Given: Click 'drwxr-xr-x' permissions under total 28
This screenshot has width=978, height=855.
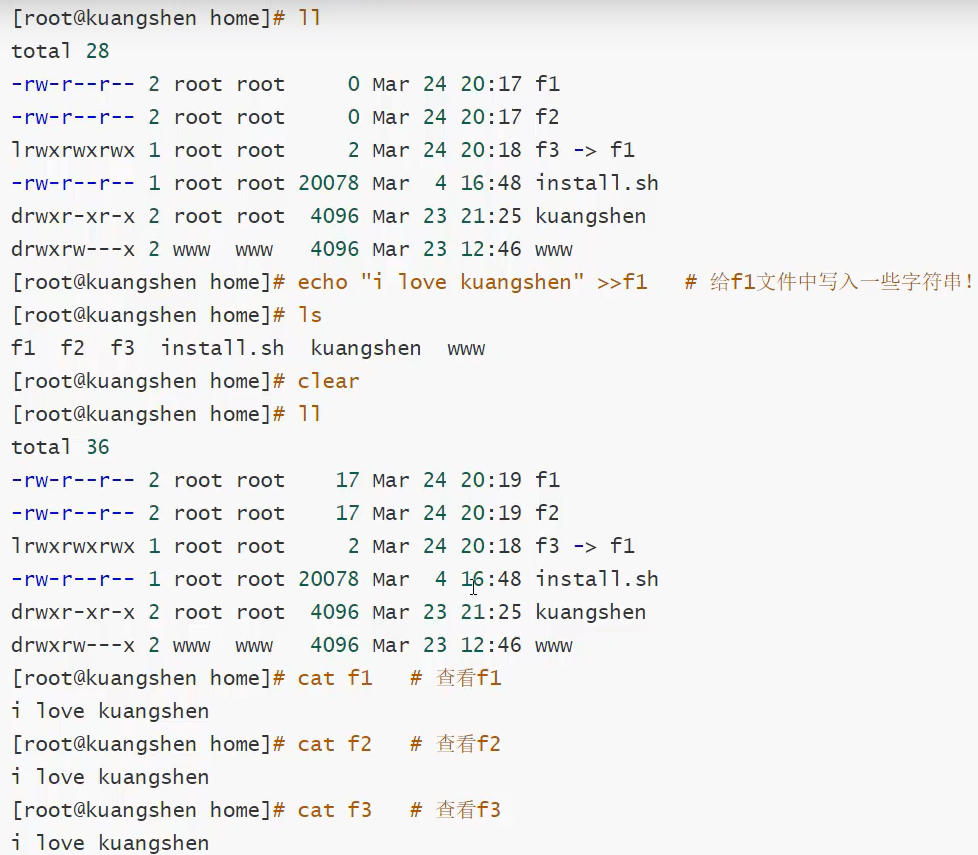Looking at the screenshot, I should (x=73, y=216).
